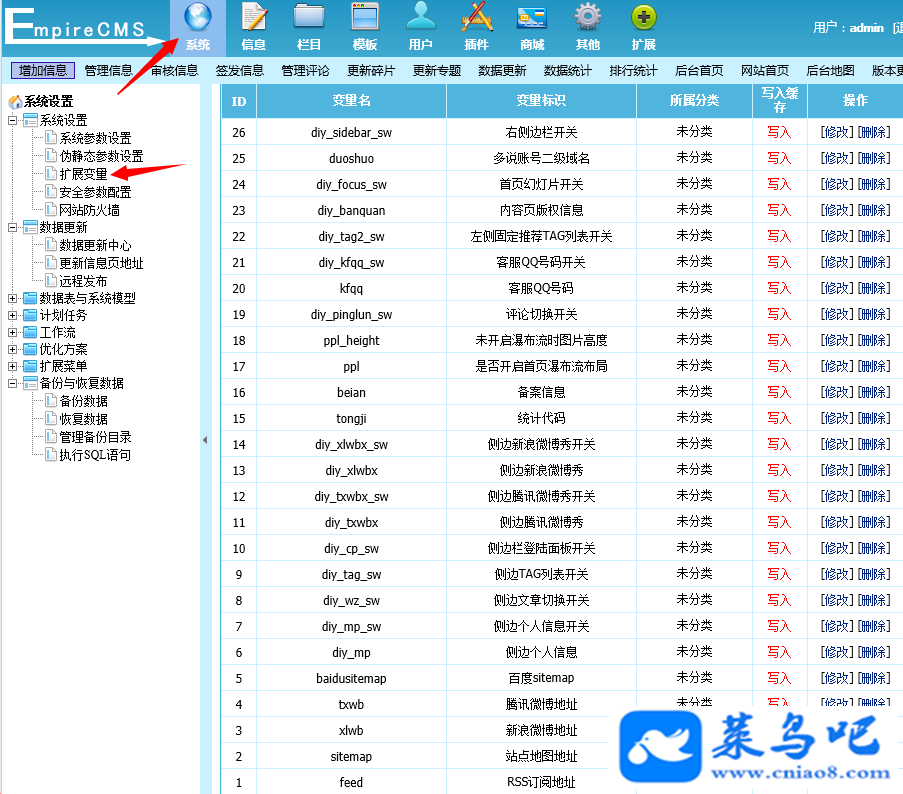The image size is (903, 794).
Task: Select the 数据统计 menu item
Action: (x=568, y=70)
